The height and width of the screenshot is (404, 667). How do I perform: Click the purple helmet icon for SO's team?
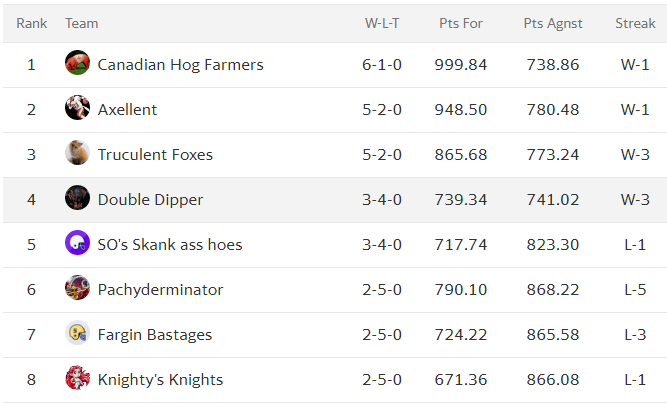coord(77,242)
